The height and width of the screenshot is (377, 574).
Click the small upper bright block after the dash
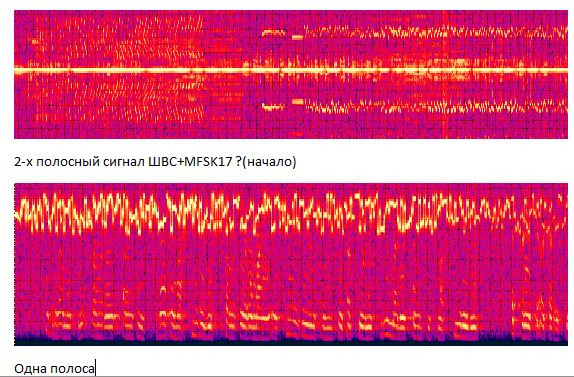click(x=297, y=37)
